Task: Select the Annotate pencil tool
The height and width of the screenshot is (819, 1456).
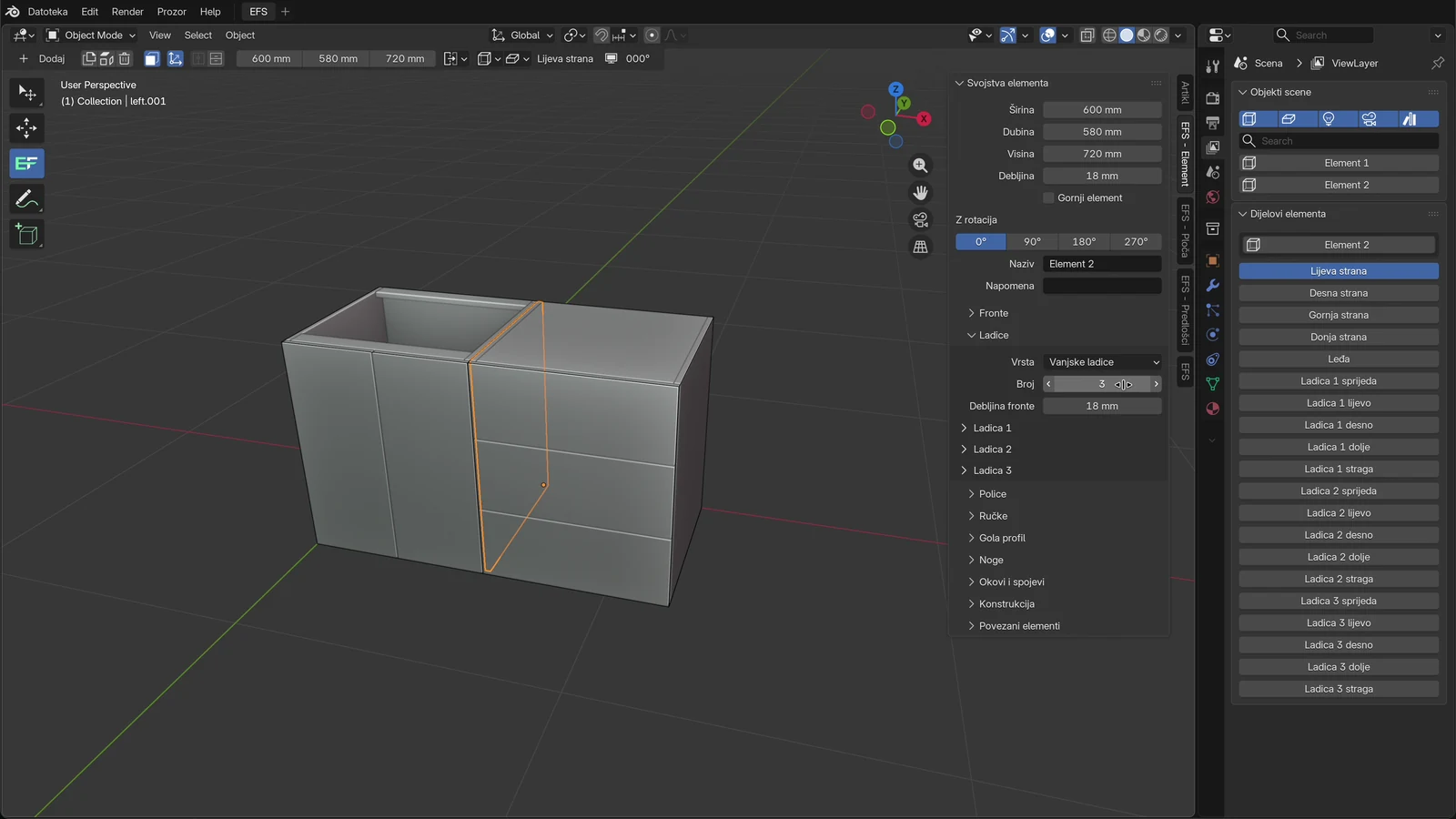Action: (26, 199)
